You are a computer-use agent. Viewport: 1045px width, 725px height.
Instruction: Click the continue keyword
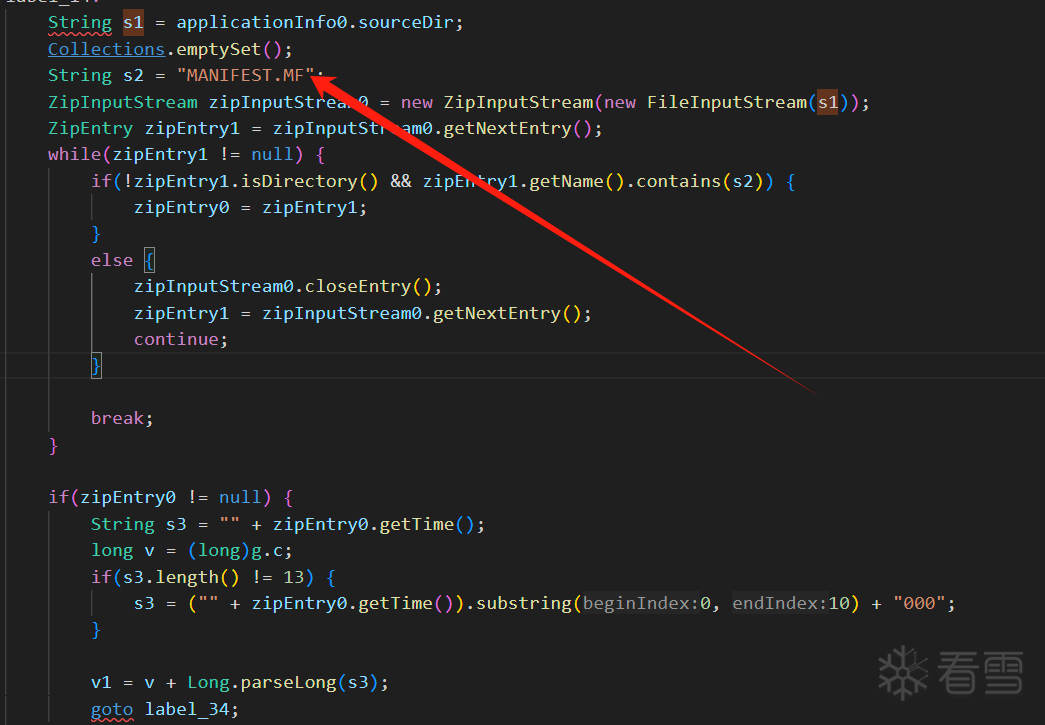(x=176, y=340)
